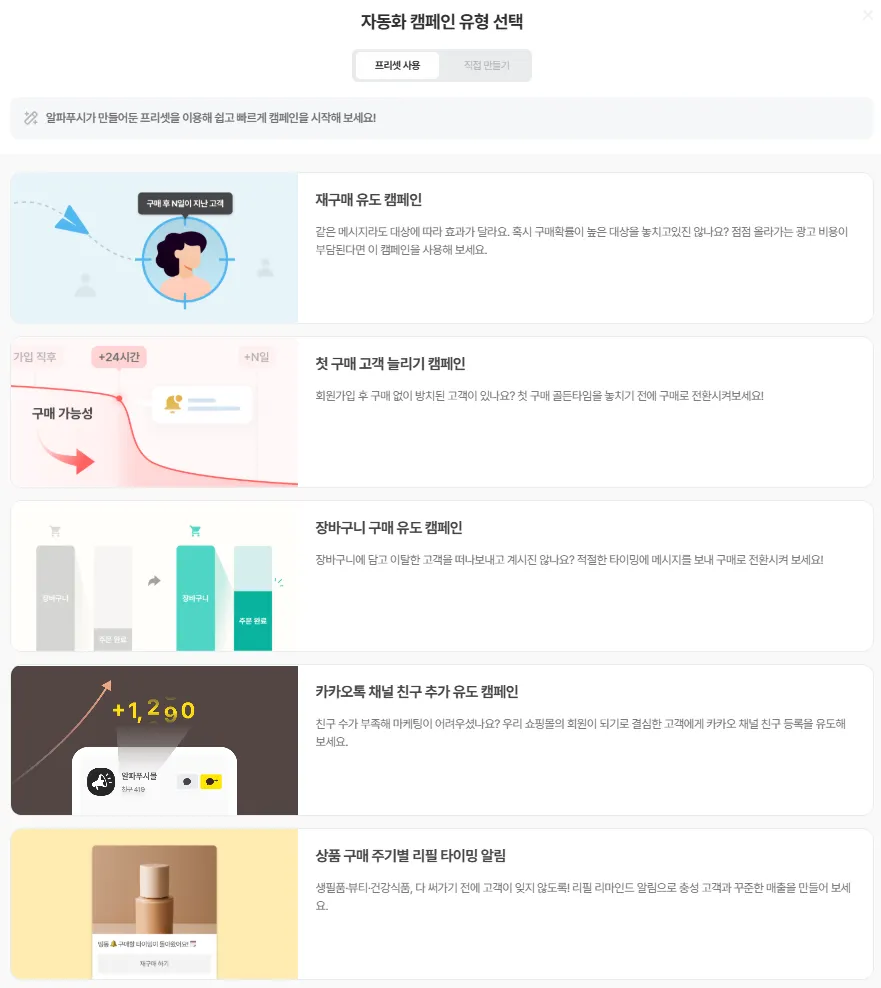
Task: Click the megaphone channel profile icon
Action: [101, 782]
